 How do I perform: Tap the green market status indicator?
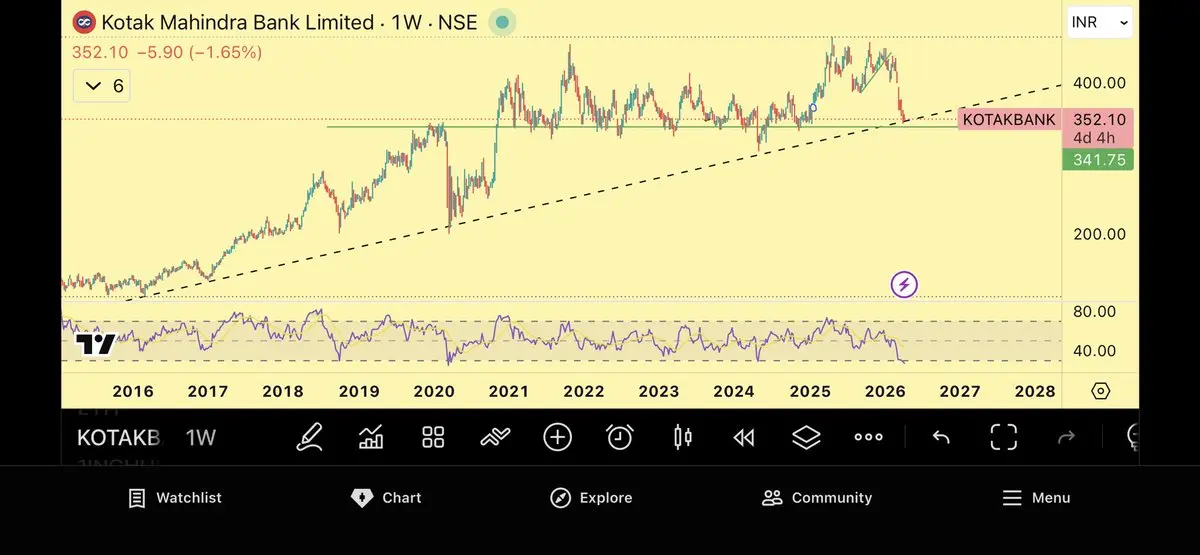[502, 22]
